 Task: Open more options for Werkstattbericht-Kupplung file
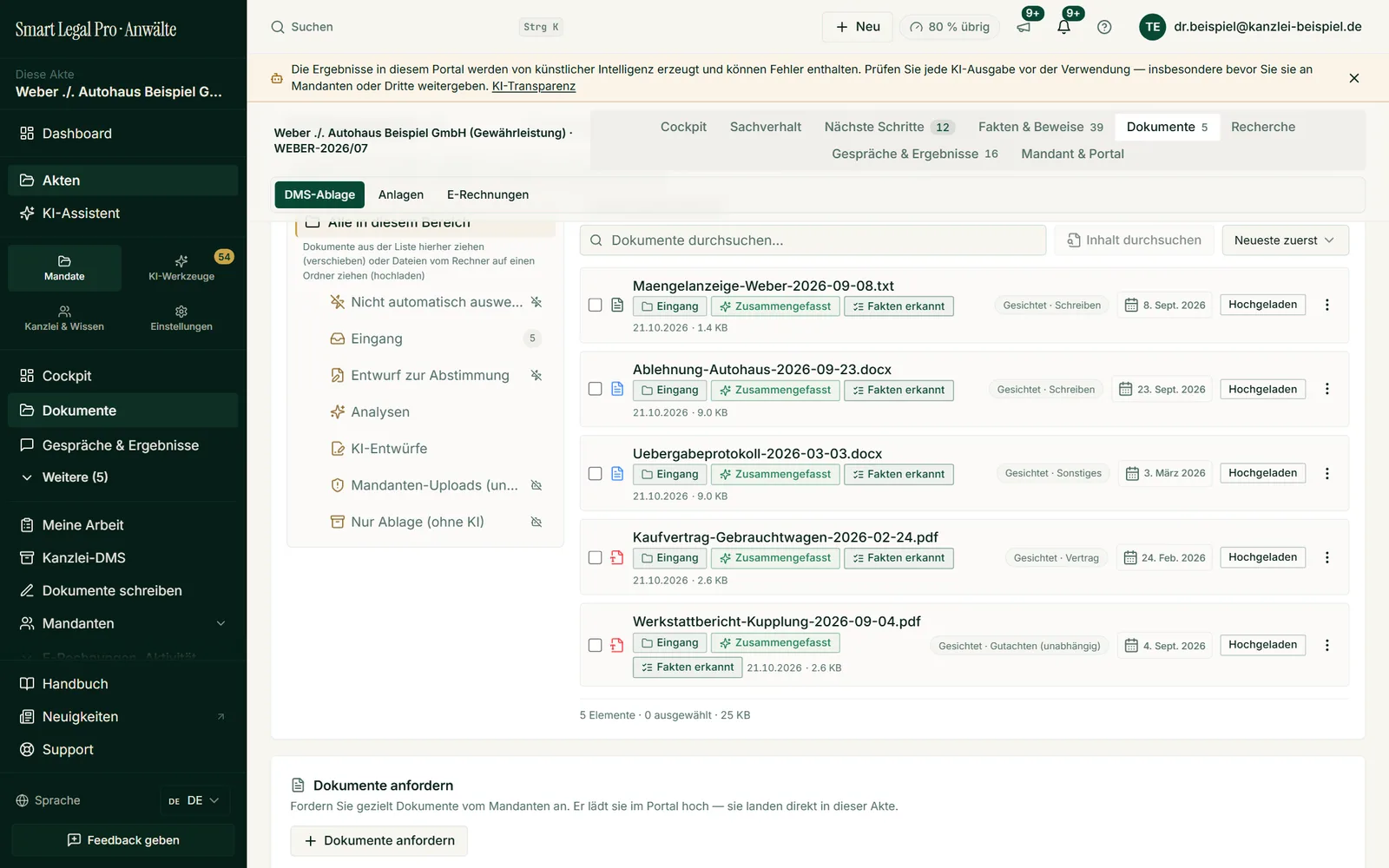tap(1326, 645)
